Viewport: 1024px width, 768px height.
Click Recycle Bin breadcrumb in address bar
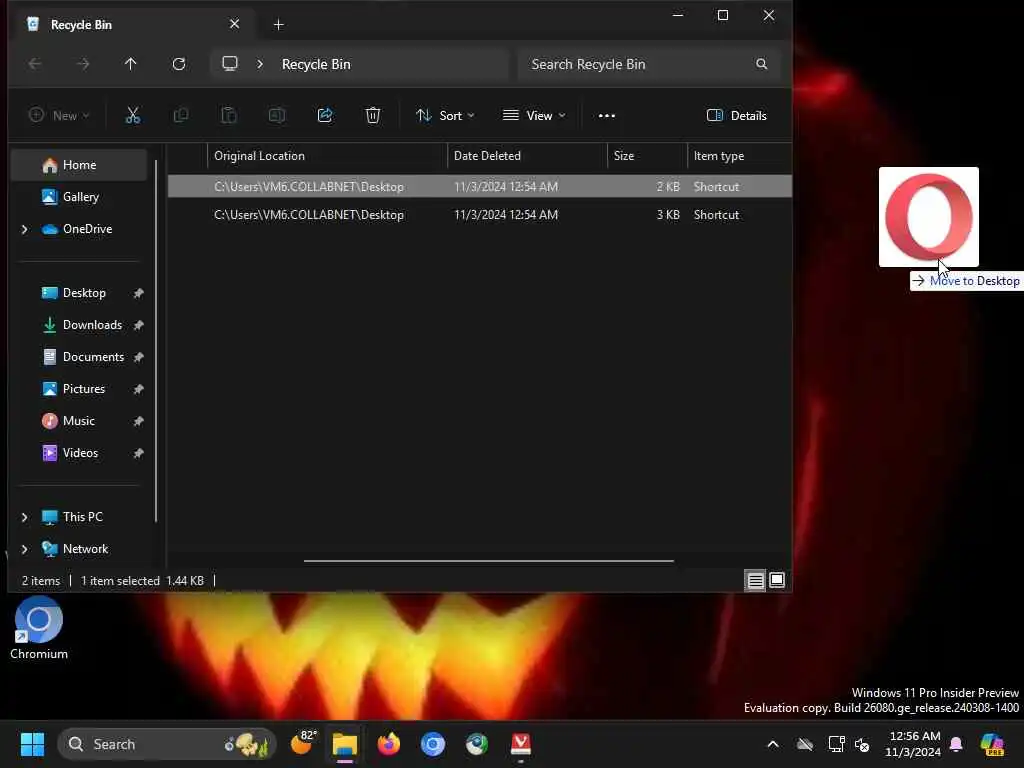tap(316, 64)
